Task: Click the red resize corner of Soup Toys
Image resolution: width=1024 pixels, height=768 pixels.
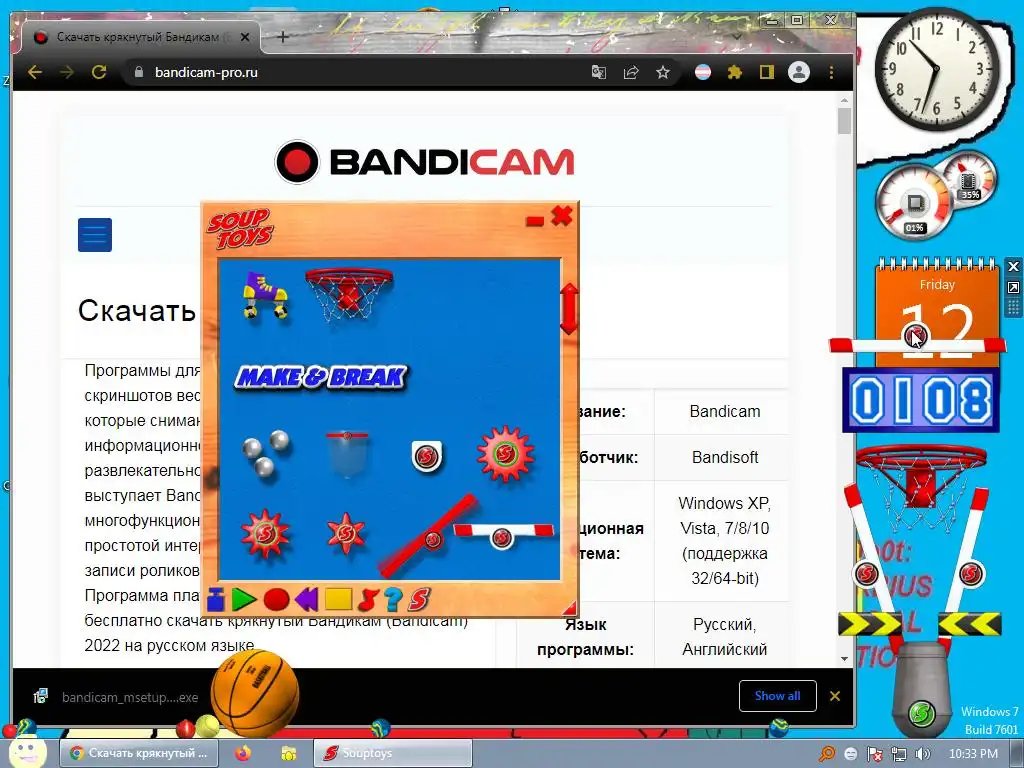Action: (x=570, y=607)
